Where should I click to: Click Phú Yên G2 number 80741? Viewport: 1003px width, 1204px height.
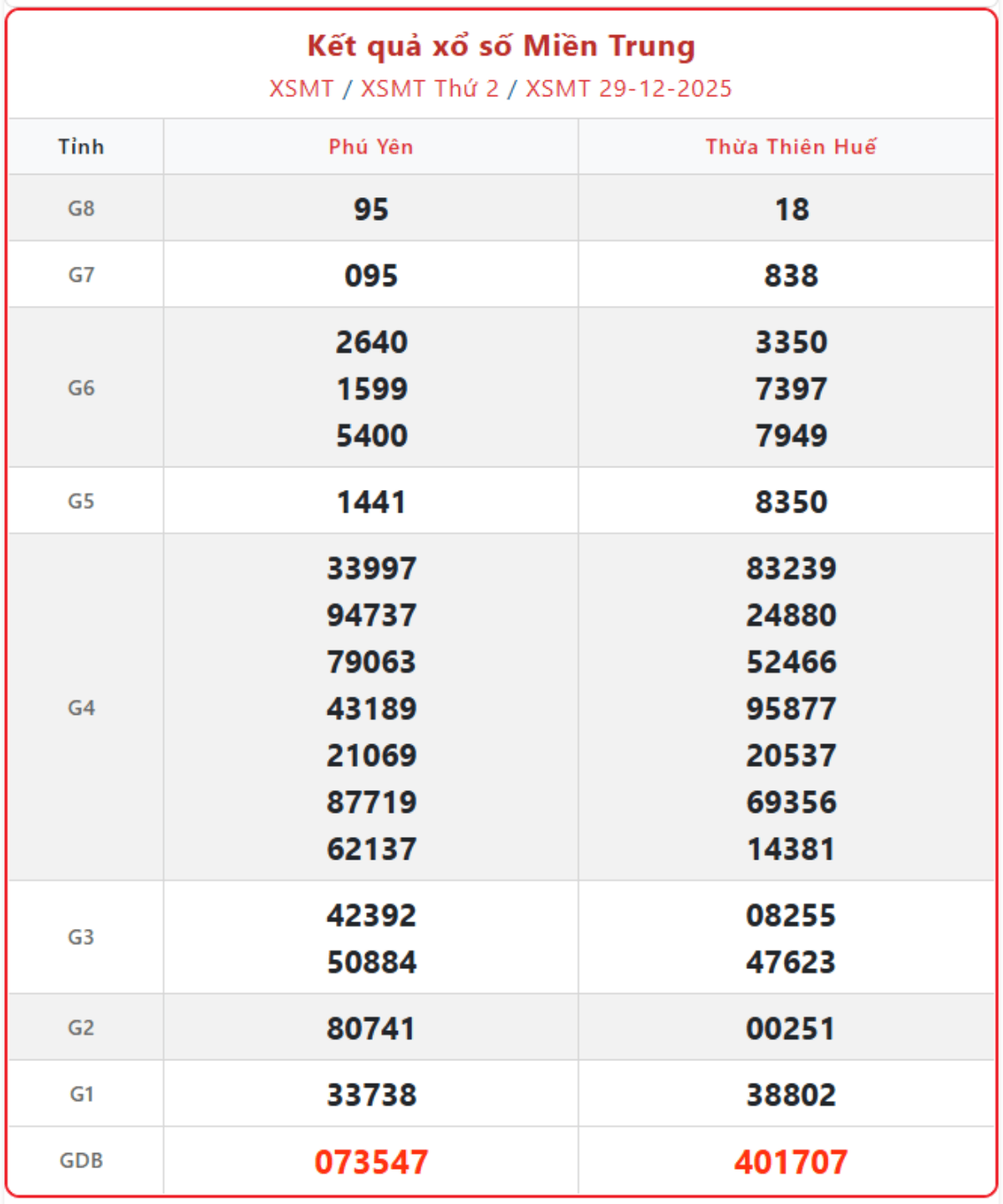click(x=371, y=1028)
